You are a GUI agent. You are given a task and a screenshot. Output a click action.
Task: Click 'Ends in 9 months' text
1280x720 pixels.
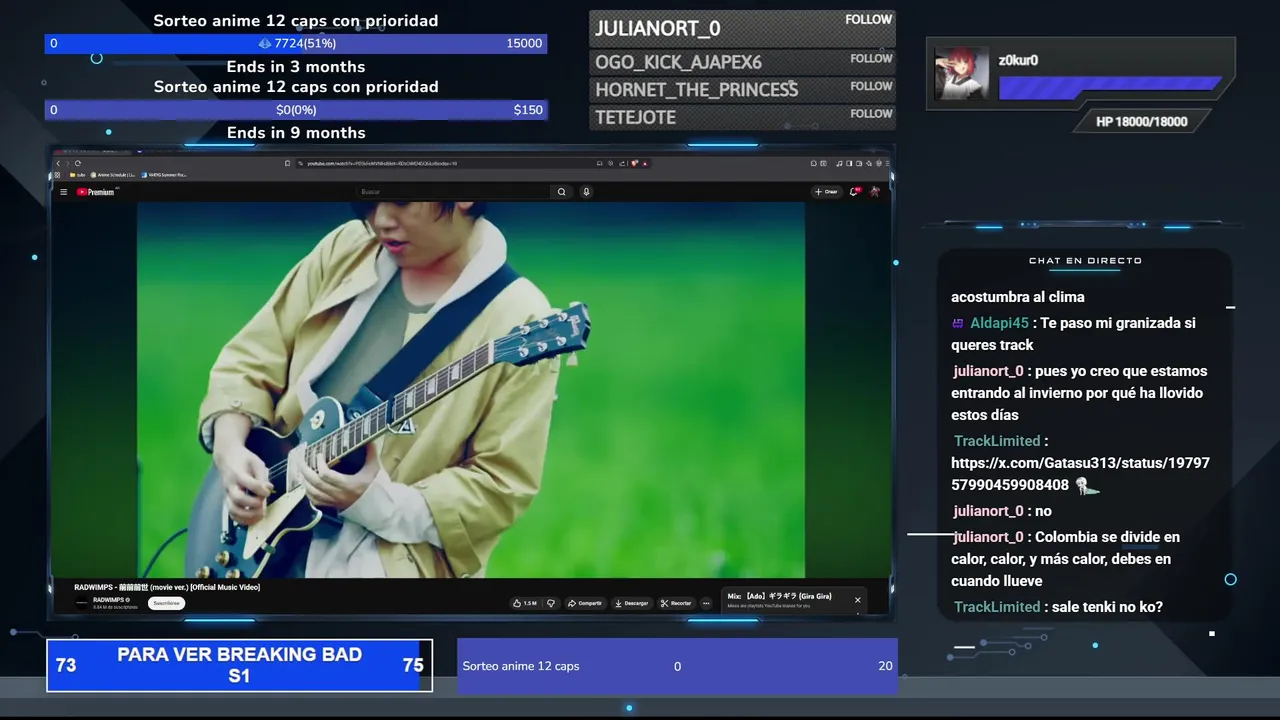coord(296,133)
